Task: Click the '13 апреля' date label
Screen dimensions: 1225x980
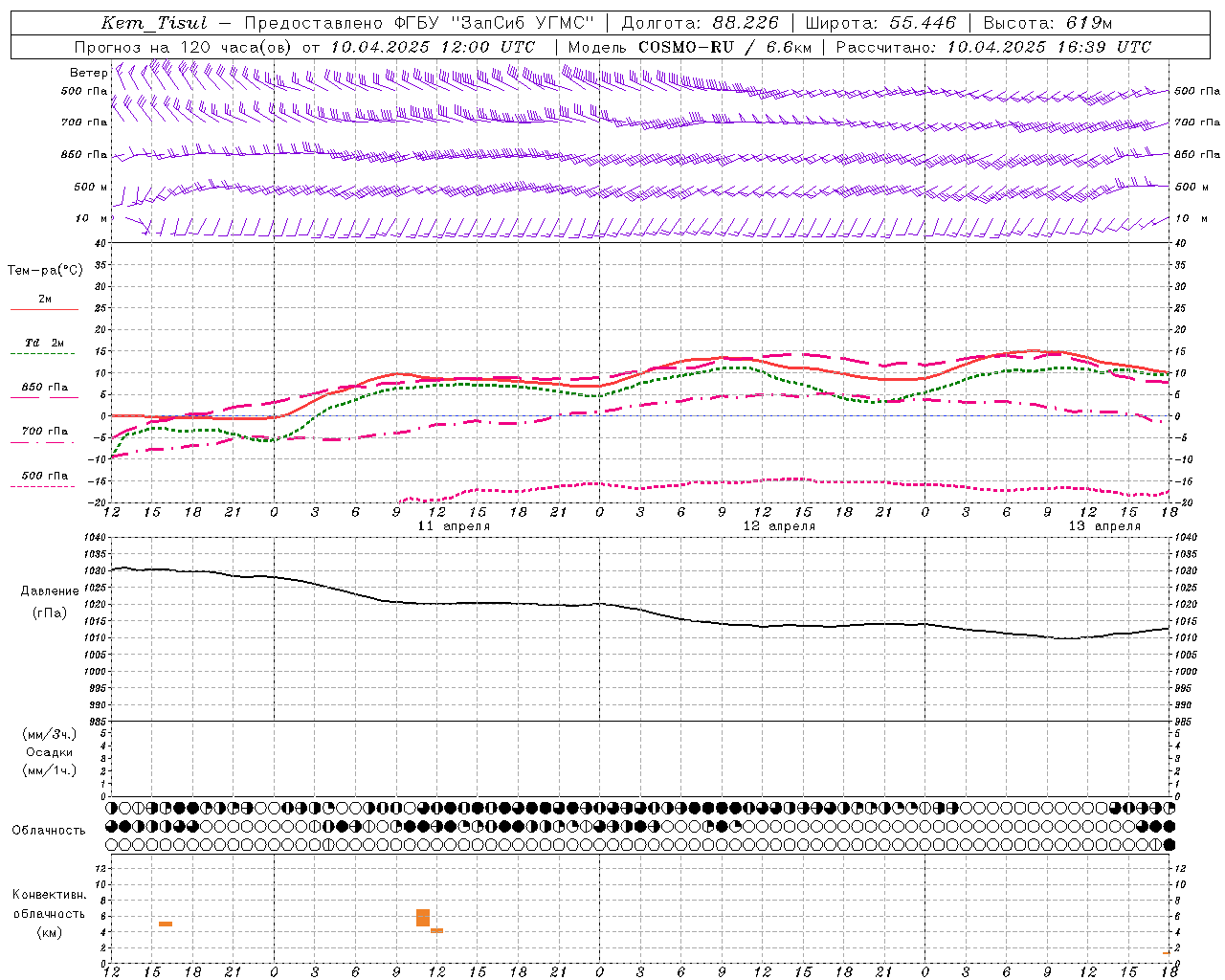Action: tap(1104, 526)
